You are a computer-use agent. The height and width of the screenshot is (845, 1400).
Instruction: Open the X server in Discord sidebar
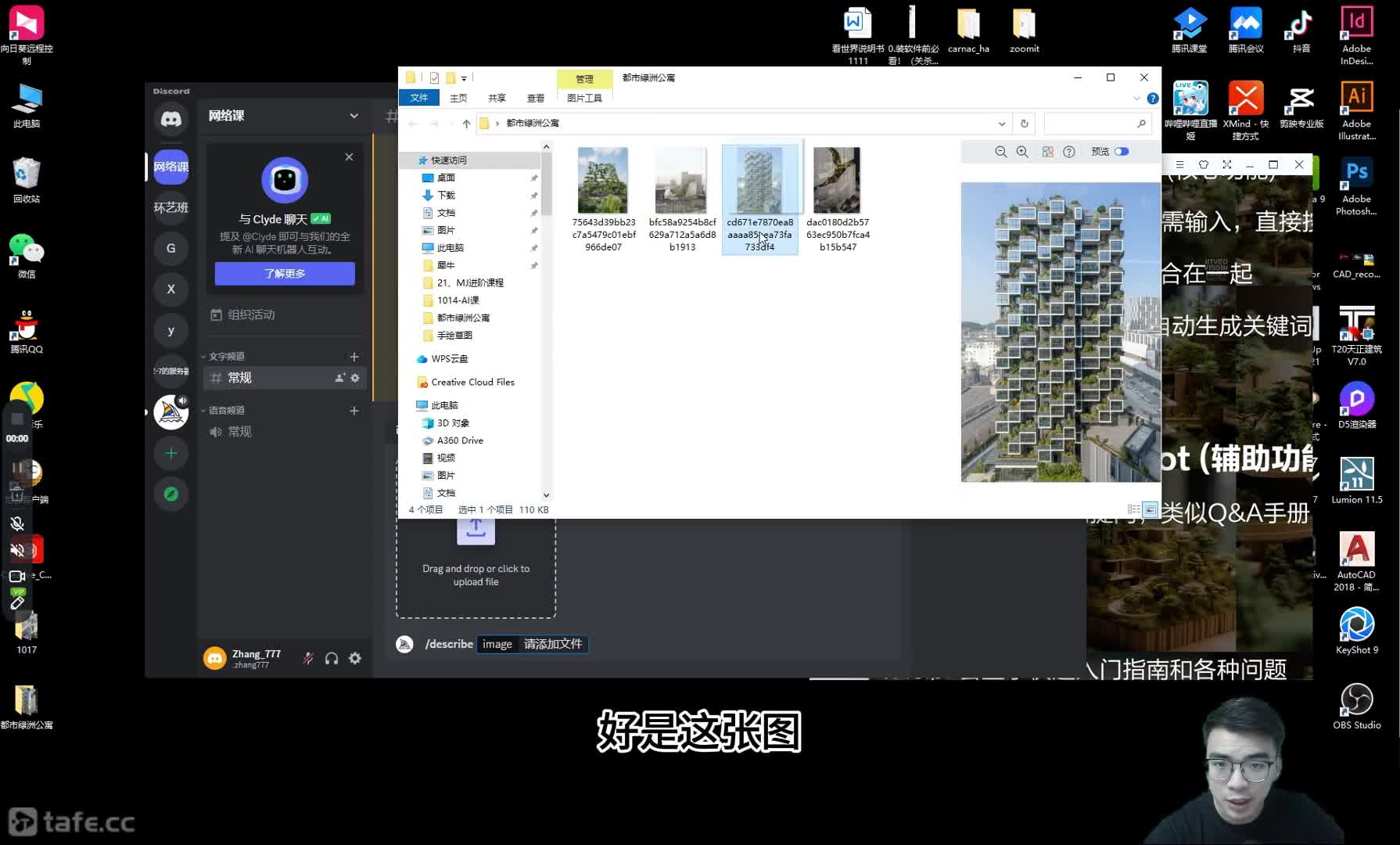pos(171,289)
